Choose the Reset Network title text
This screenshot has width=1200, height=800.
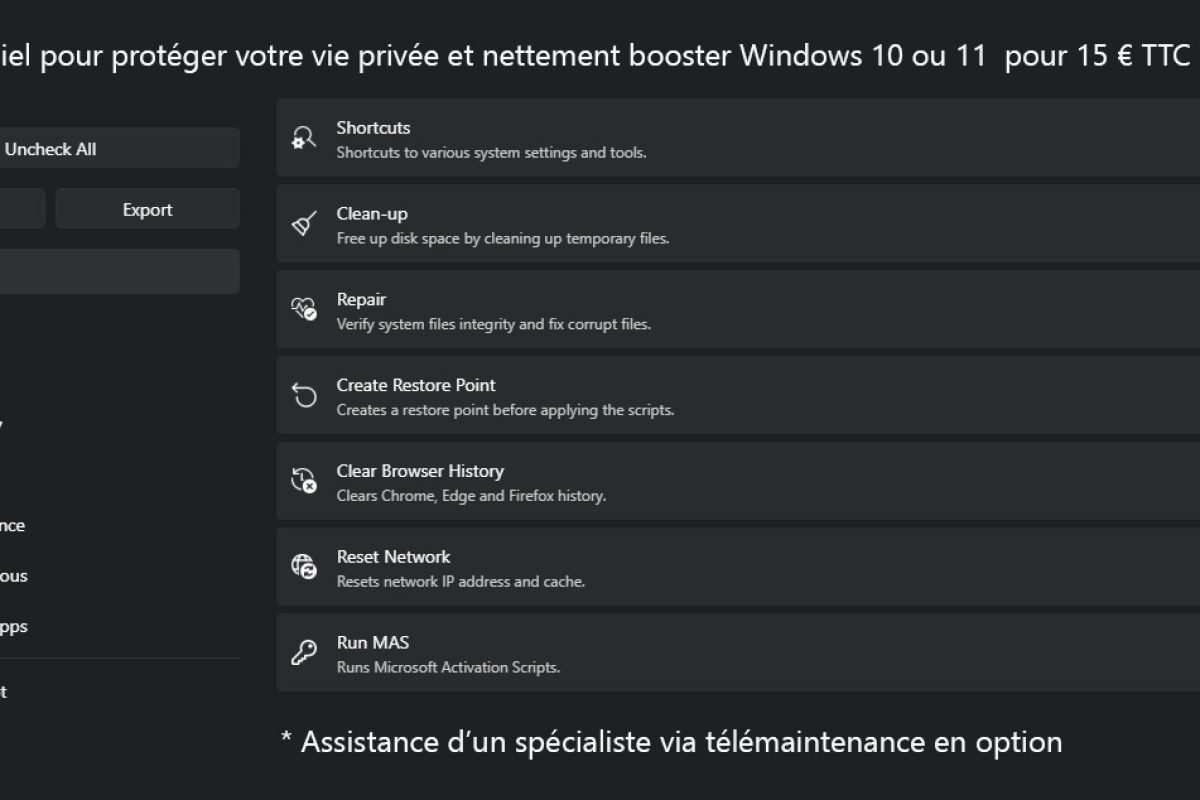pos(393,557)
